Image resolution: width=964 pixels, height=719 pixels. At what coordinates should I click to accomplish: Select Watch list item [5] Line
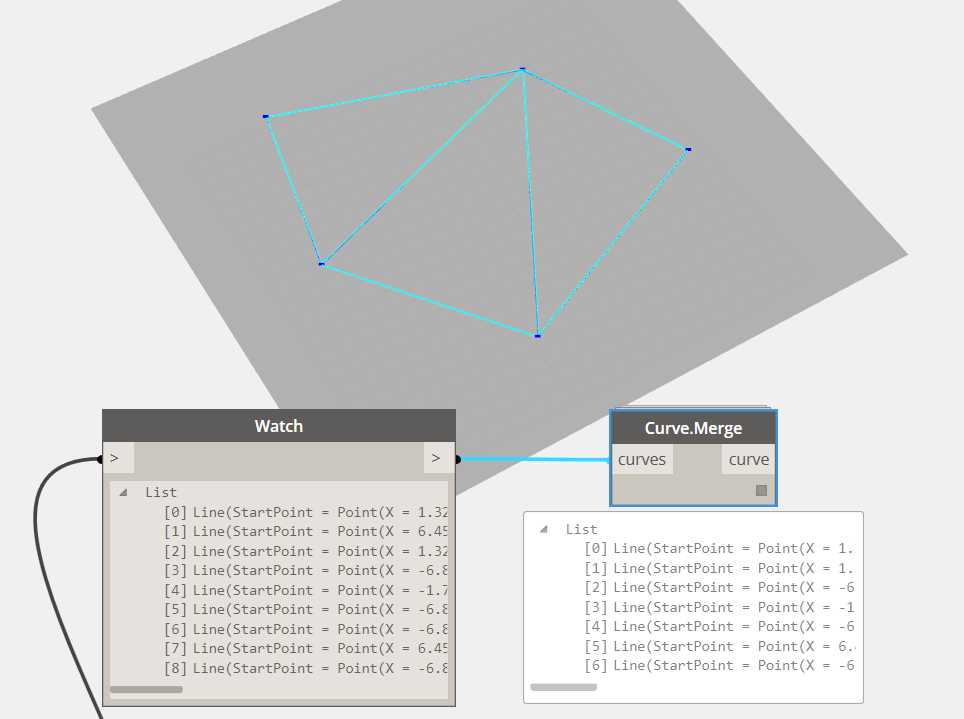pyautogui.click(x=306, y=610)
